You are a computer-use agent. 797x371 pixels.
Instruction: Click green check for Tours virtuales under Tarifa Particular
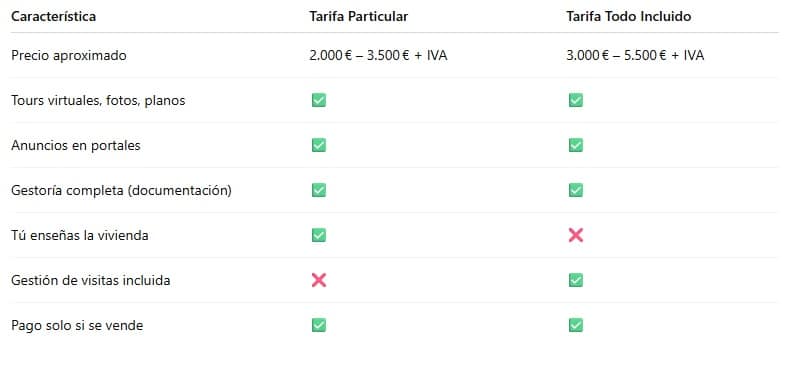319,100
